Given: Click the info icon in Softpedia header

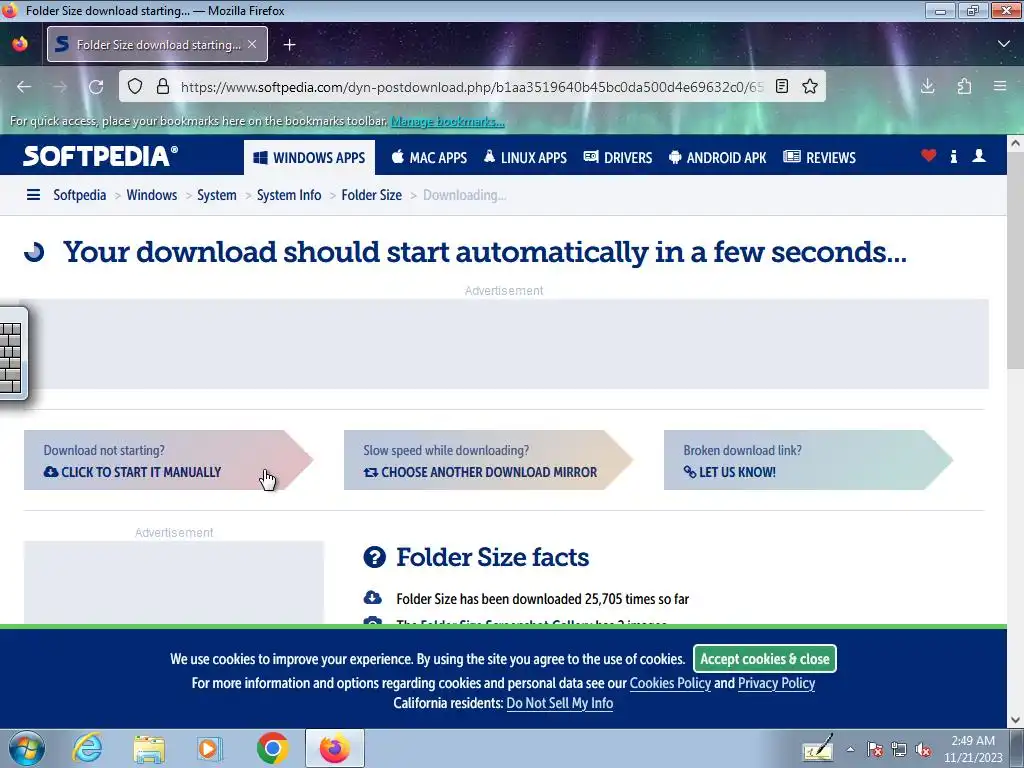Looking at the screenshot, I should coord(953,156).
